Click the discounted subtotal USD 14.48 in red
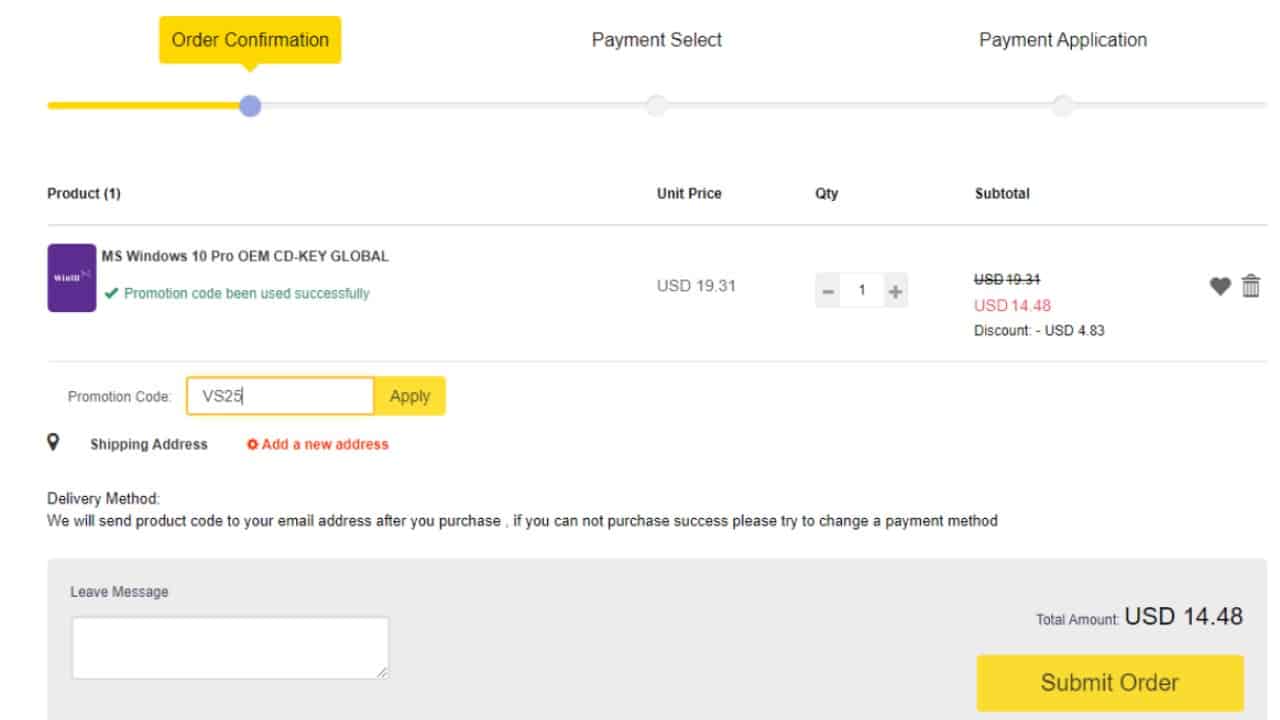Image resolution: width=1280 pixels, height=720 pixels. pyautogui.click(x=1012, y=305)
